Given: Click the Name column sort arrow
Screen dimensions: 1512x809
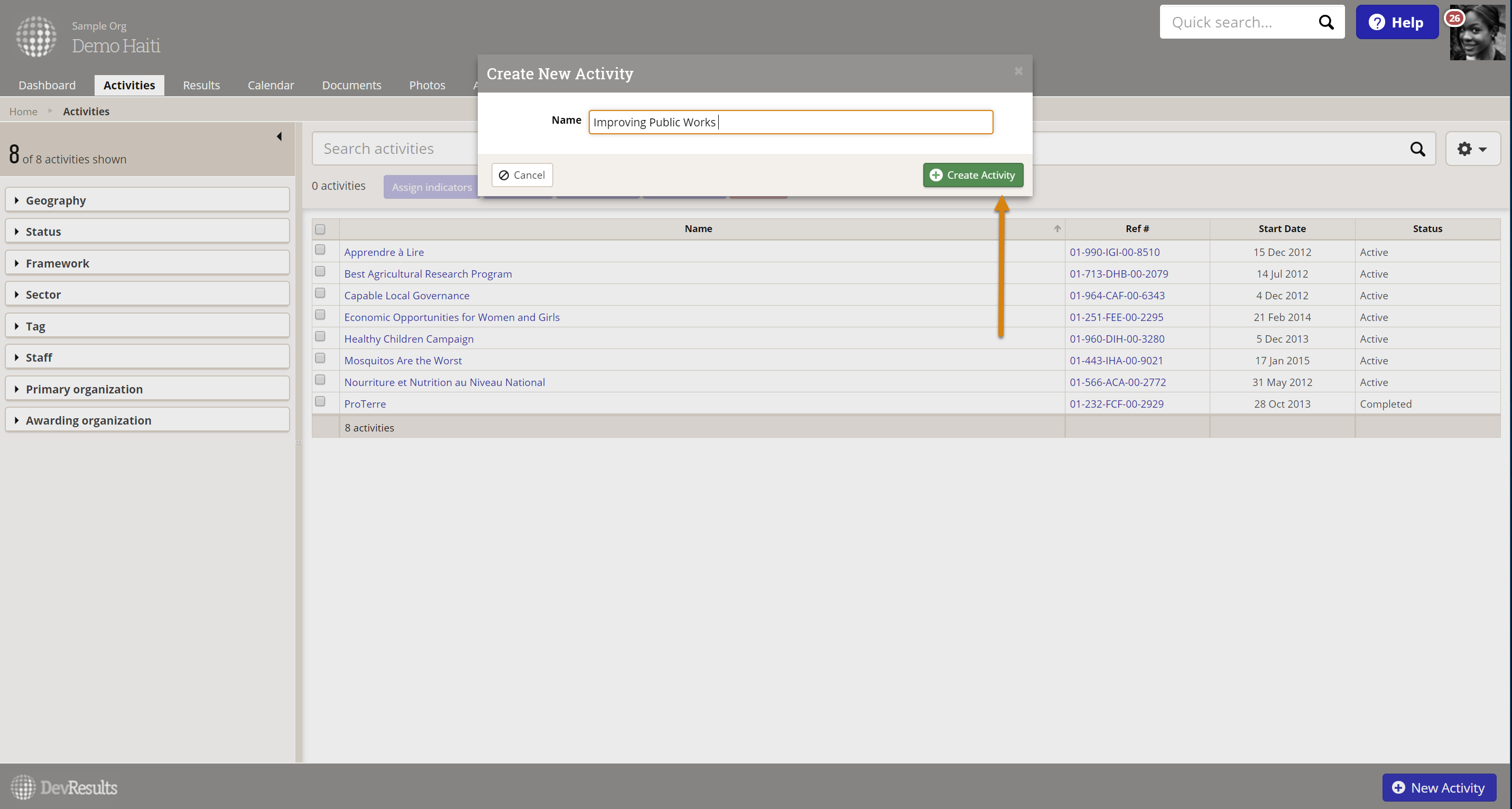Looking at the screenshot, I should click(1057, 229).
